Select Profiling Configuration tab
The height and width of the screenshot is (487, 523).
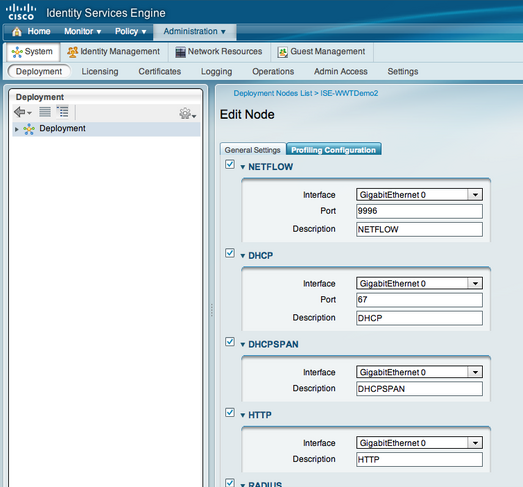(x=334, y=150)
